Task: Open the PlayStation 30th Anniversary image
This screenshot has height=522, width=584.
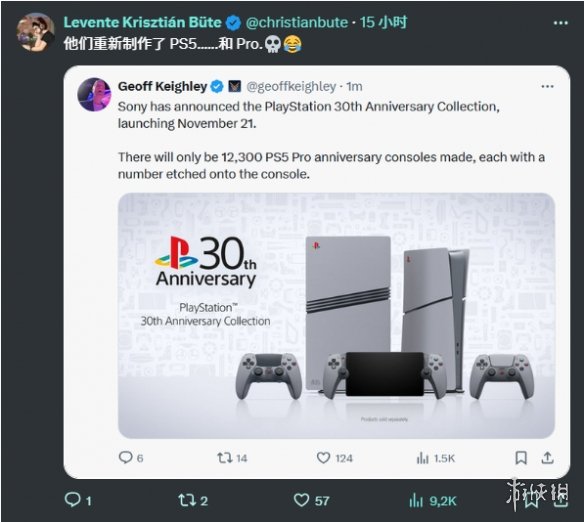Action: [x=336, y=315]
